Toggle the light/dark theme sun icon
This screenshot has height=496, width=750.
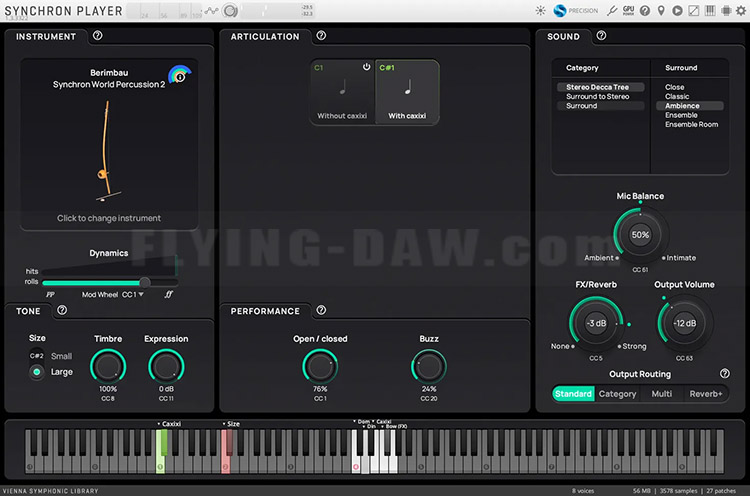pos(540,11)
